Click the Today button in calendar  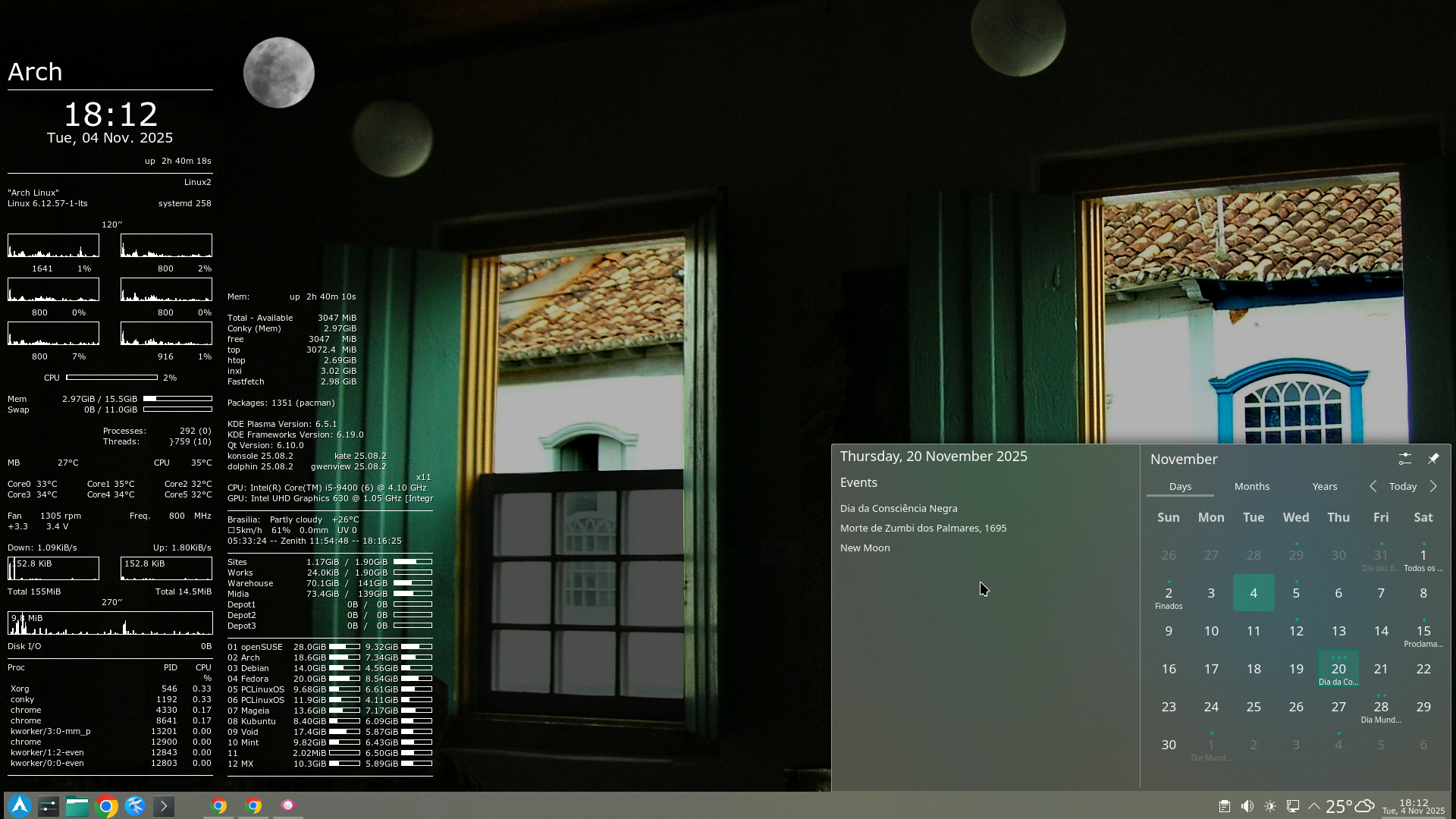pyautogui.click(x=1403, y=486)
